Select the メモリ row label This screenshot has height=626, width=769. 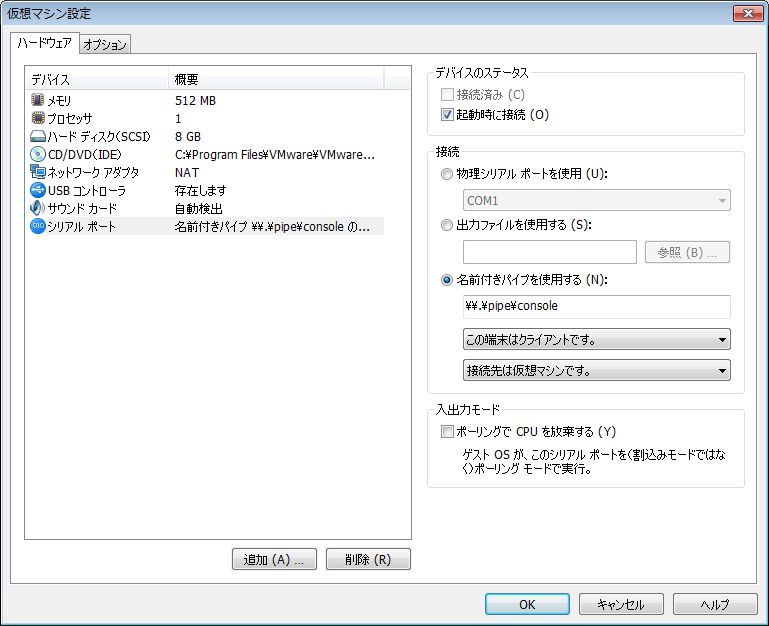(x=59, y=101)
